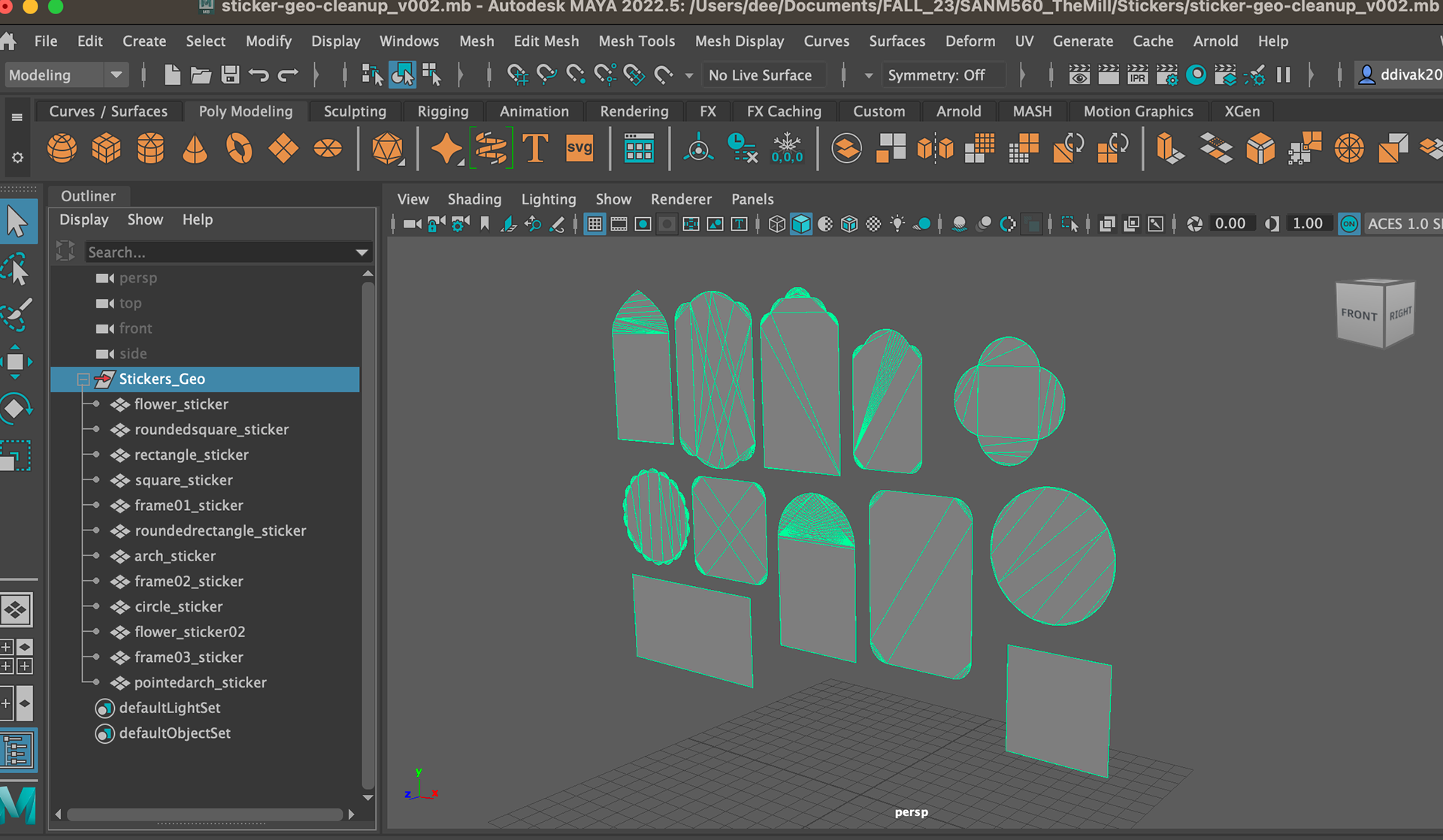Toggle the ACES color management ON button

pyautogui.click(x=1349, y=224)
